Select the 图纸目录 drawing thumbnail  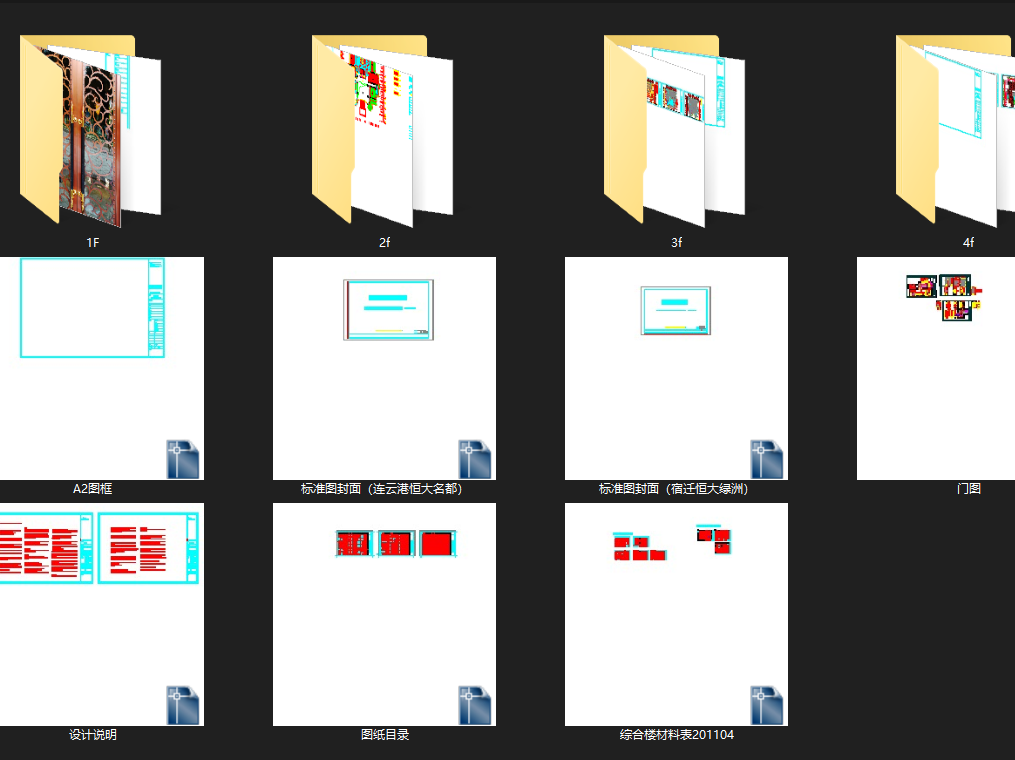tap(385, 614)
